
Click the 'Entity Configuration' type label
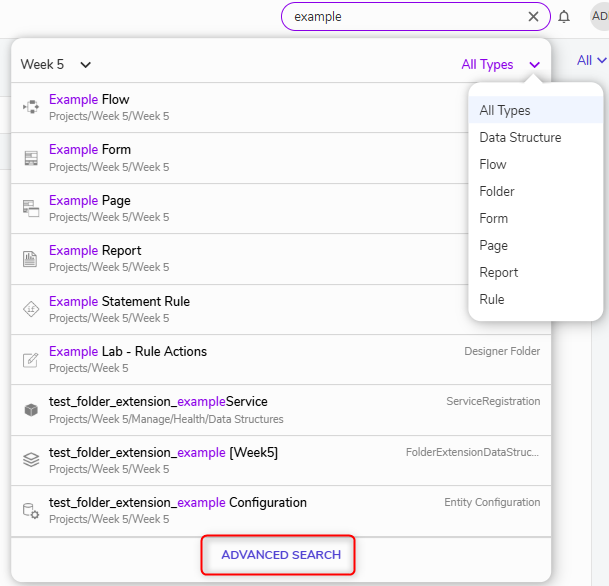pos(492,502)
